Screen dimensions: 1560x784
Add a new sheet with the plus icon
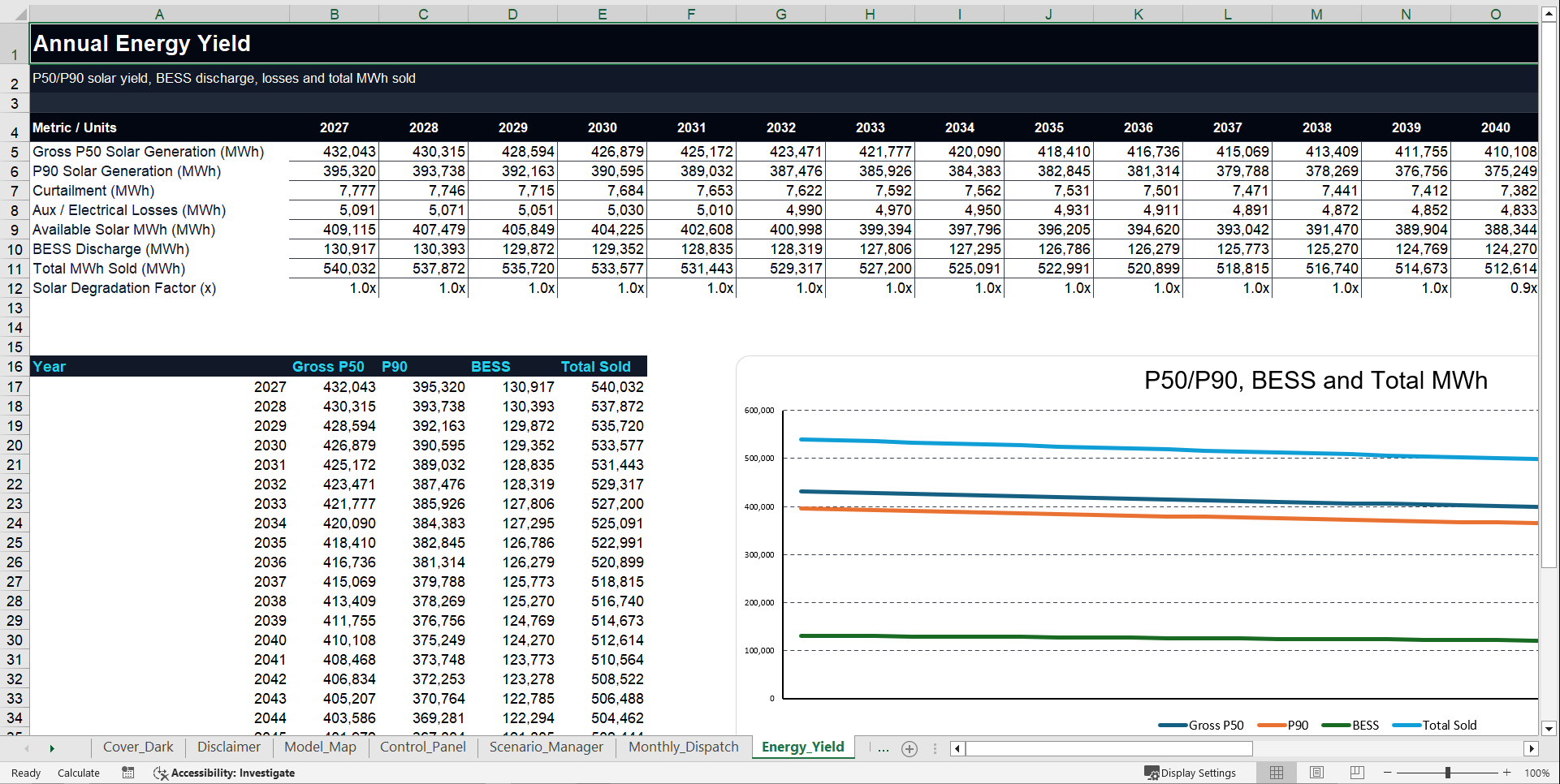[910, 749]
